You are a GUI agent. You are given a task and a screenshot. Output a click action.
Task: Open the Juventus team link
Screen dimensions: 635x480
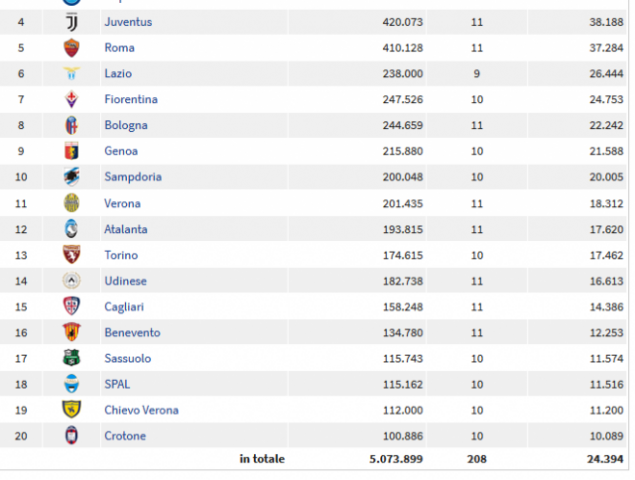click(x=128, y=22)
